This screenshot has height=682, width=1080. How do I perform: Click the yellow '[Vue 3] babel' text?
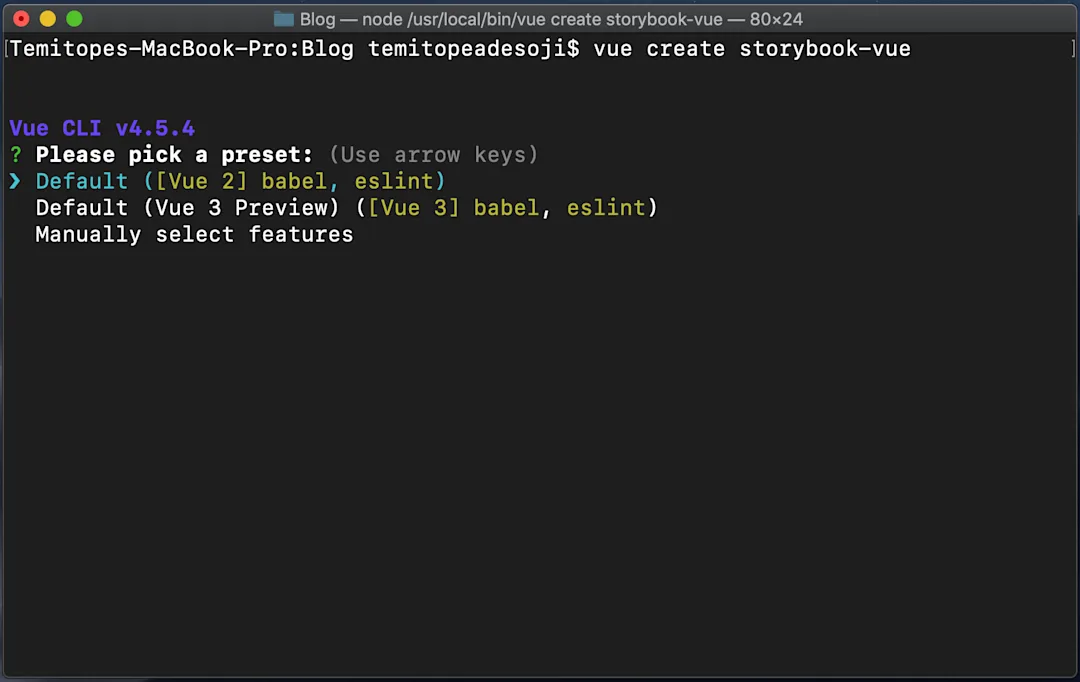coord(454,208)
